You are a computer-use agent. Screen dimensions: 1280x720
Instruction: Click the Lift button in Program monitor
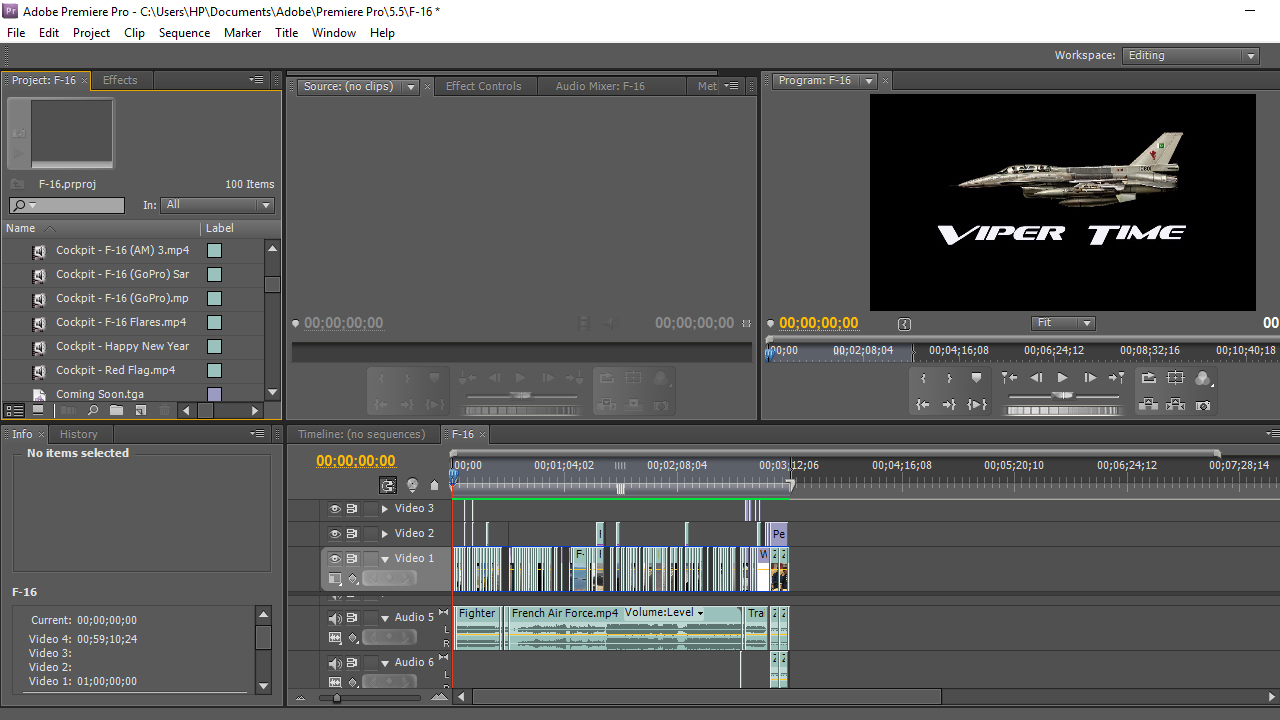pos(1148,404)
